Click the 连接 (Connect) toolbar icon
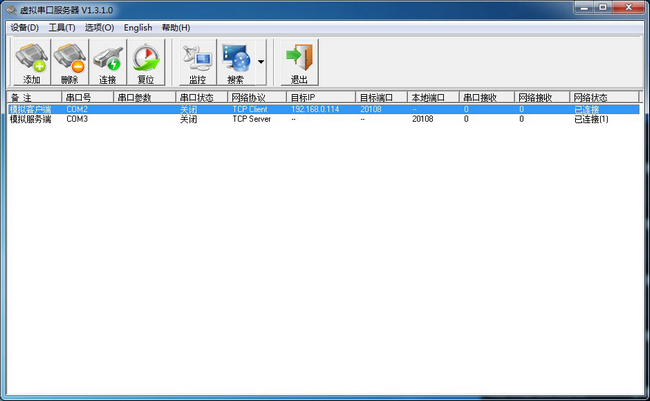Viewport: 650px width, 401px height. click(x=108, y=62)
